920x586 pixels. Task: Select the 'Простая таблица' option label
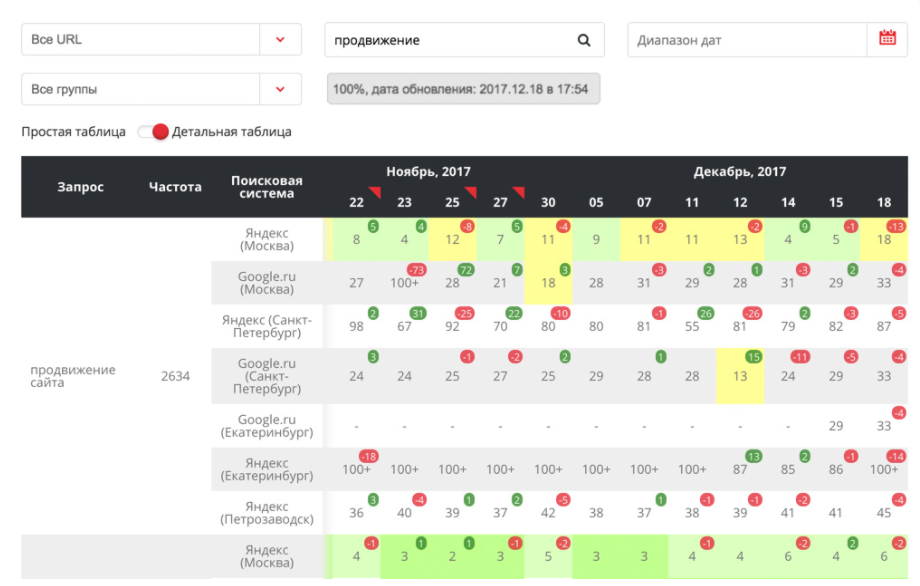73,132
